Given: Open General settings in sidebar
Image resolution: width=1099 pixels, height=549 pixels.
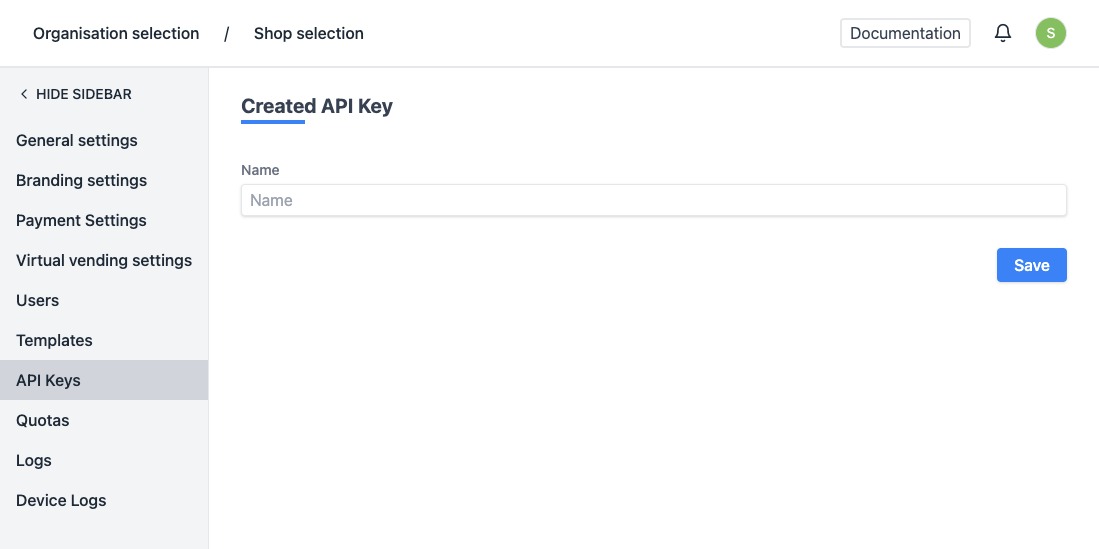Looking at the screenshot, I should coord(77,140).
